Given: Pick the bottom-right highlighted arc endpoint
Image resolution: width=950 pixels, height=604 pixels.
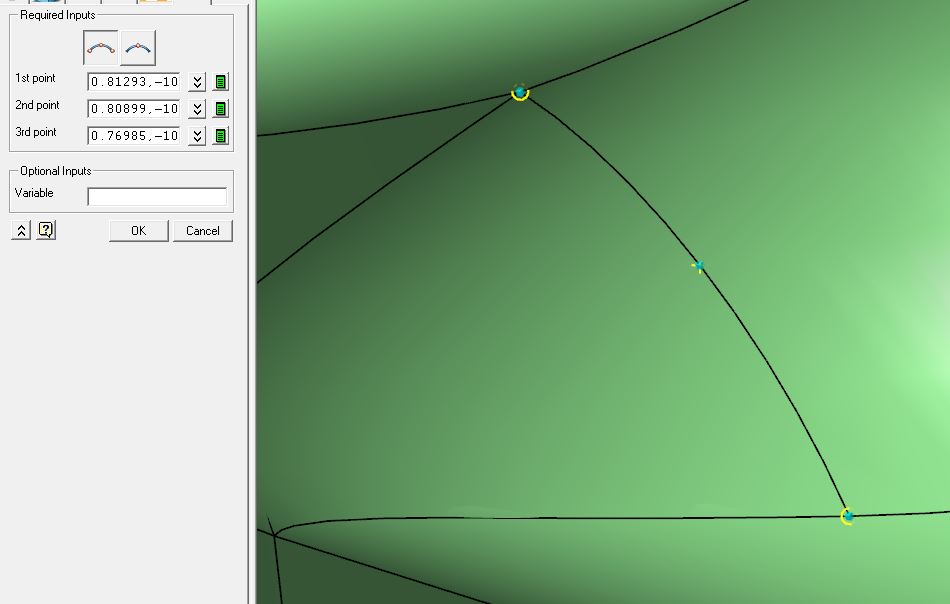Looking at the screenshot, I should (x=848, y=516).
